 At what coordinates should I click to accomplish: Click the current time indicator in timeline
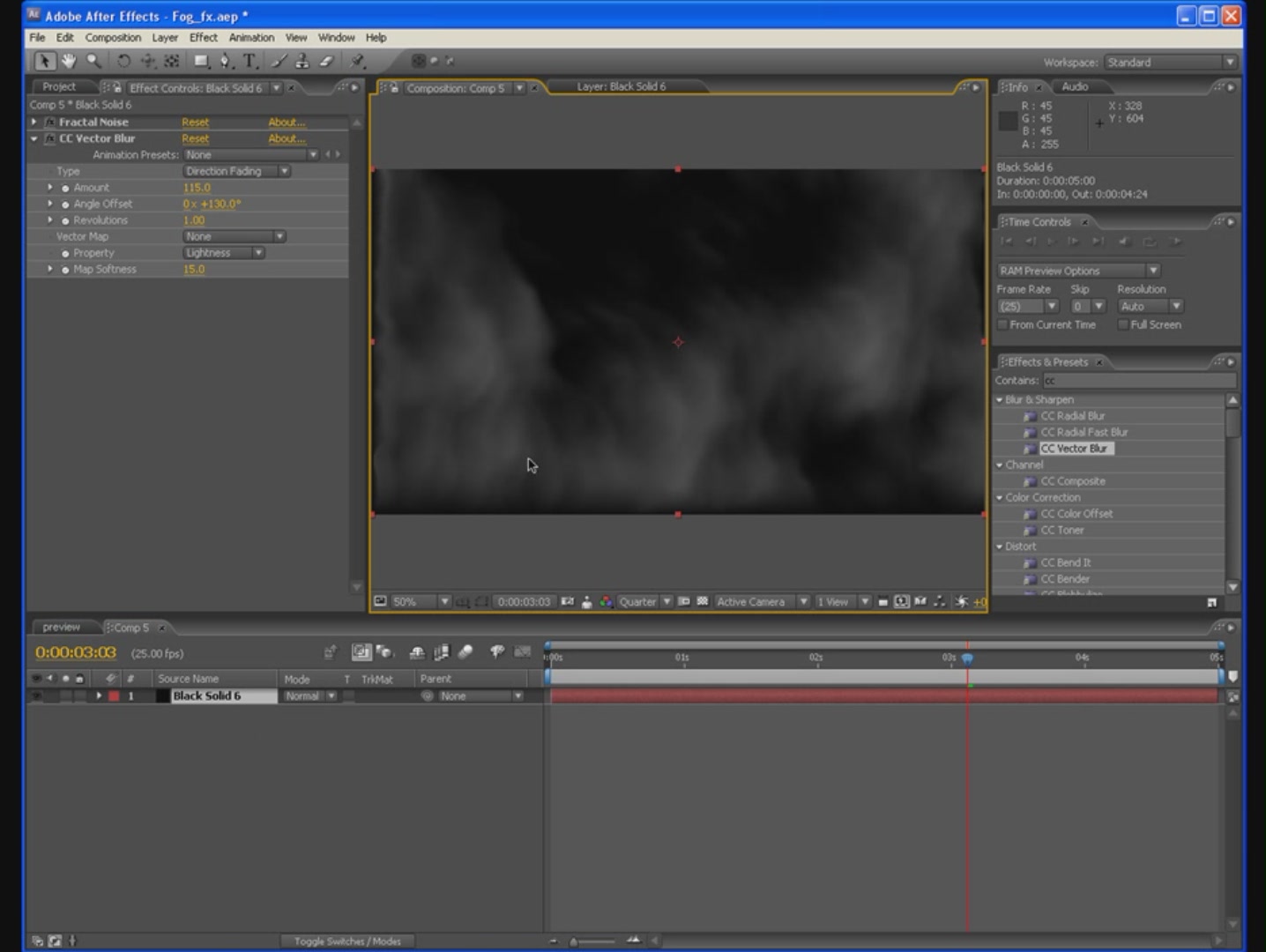[967, 658]
